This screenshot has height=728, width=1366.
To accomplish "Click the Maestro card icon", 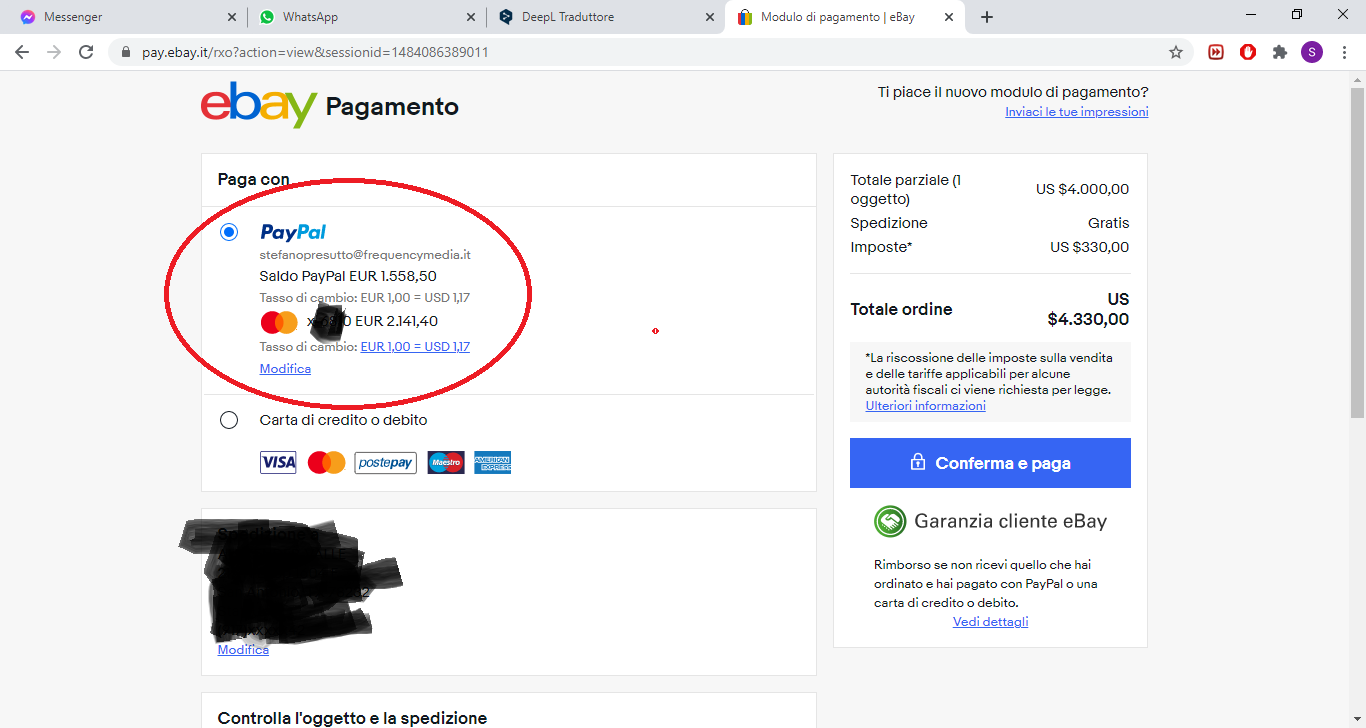I will pyautogui.click(x=446, y=463).
